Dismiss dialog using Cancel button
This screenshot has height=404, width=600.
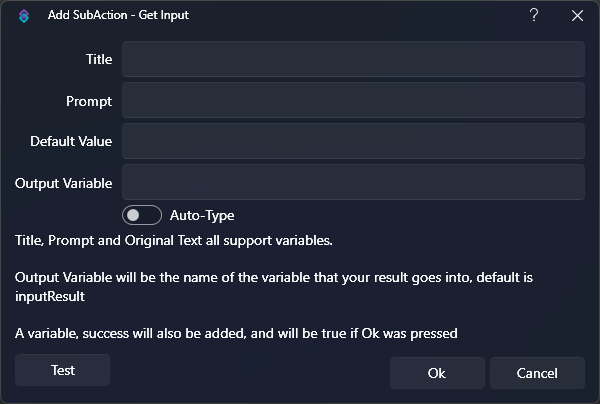(x=537, y=373)
